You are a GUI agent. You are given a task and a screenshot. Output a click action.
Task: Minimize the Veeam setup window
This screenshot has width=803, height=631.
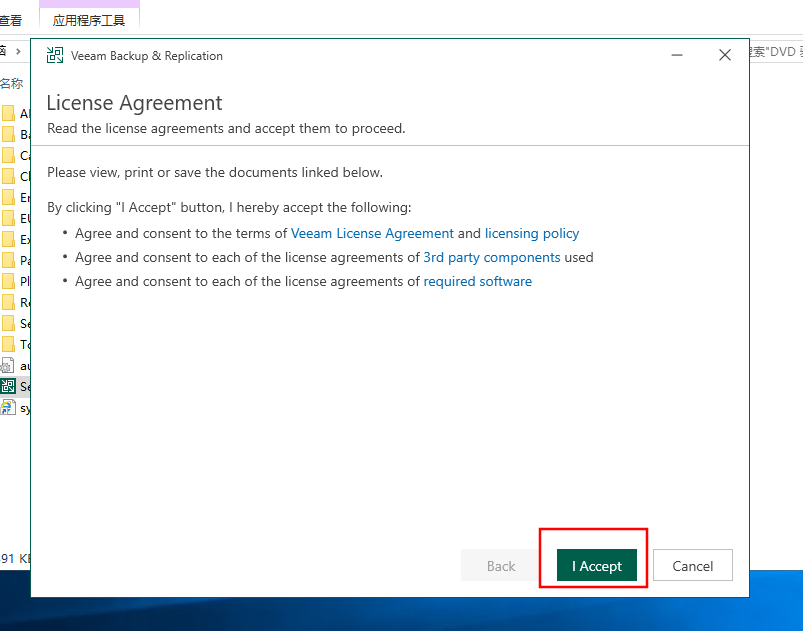pos(677,55)
